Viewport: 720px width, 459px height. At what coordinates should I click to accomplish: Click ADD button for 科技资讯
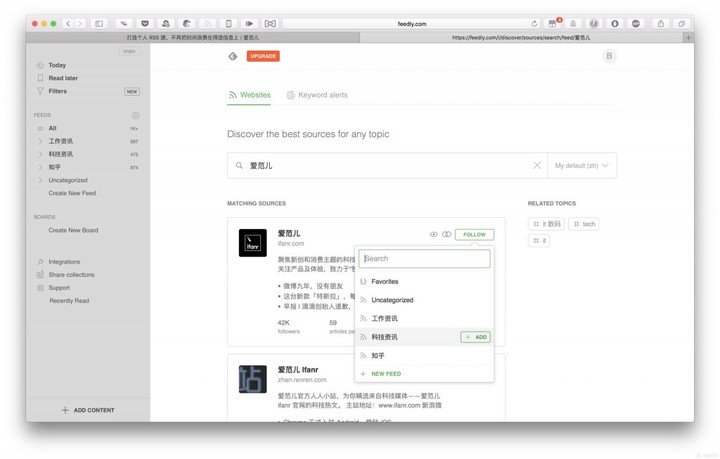pyautogui.click(x=475, y=337)
